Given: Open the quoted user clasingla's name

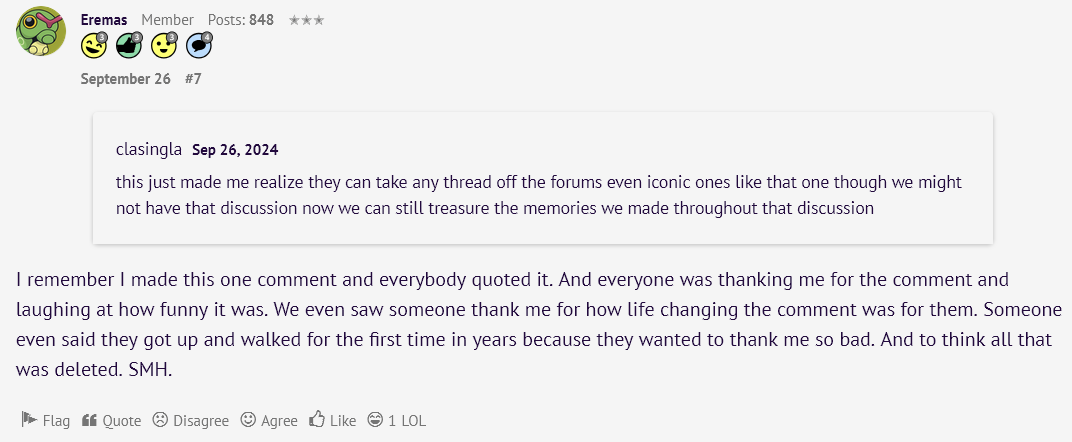Looking at the screenshot, I should (149, 150).
